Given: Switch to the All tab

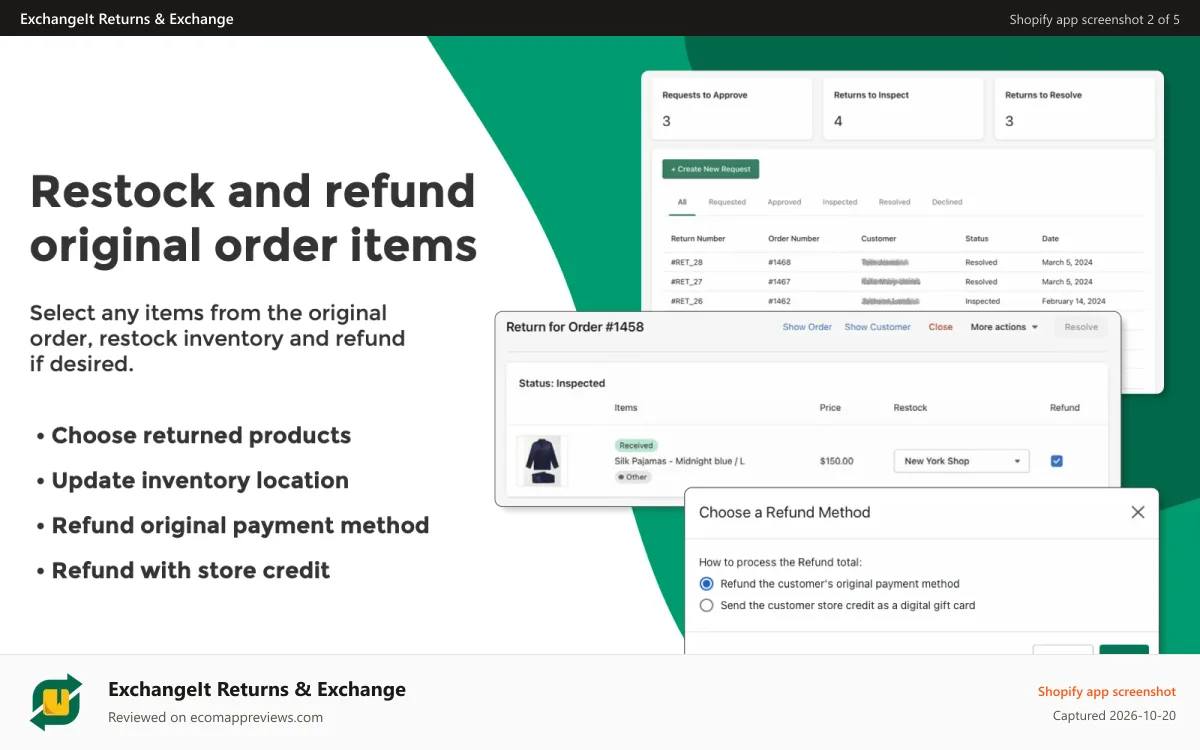Looking at the screenshot, I should (682, 202).
